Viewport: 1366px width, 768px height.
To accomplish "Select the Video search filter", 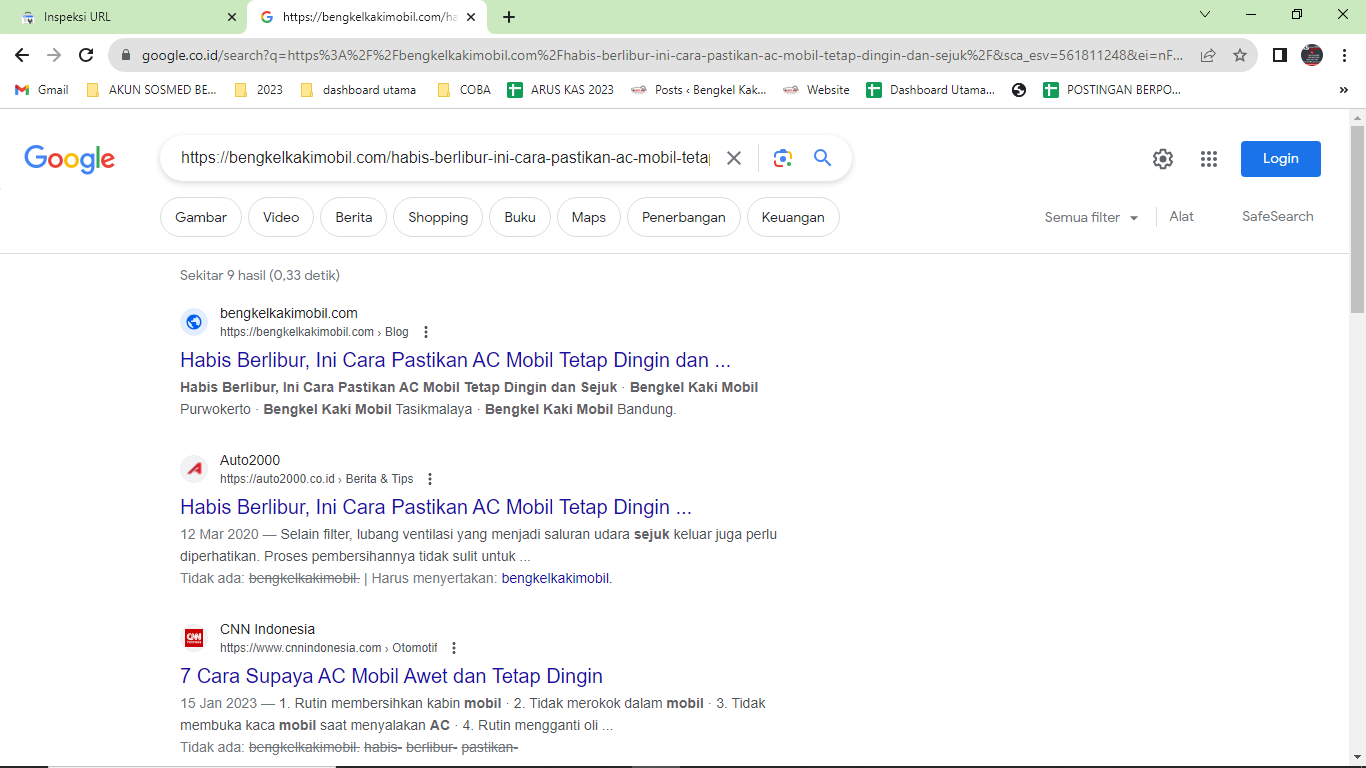I will 281,217.
